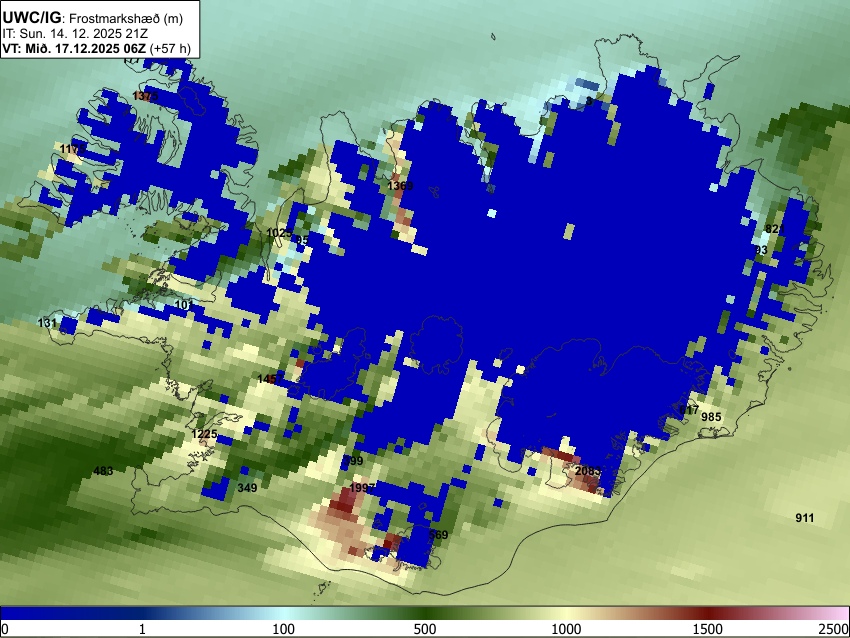Click the map value label '569'
This screenshot has height=638, width=850.
[x=439, y=535]
